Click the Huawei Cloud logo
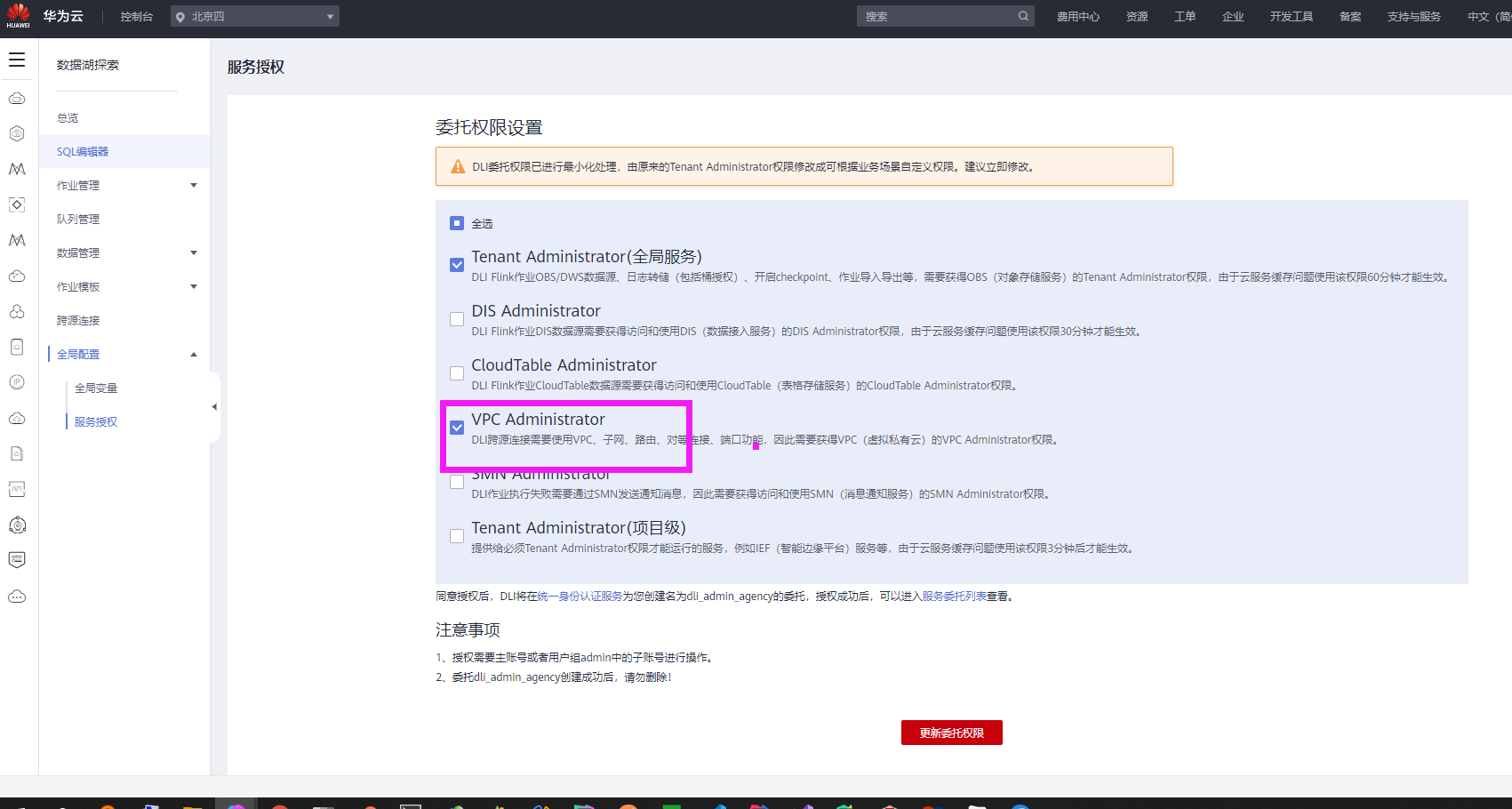This screenshot has height=809, width=1512. click(19, 16)
